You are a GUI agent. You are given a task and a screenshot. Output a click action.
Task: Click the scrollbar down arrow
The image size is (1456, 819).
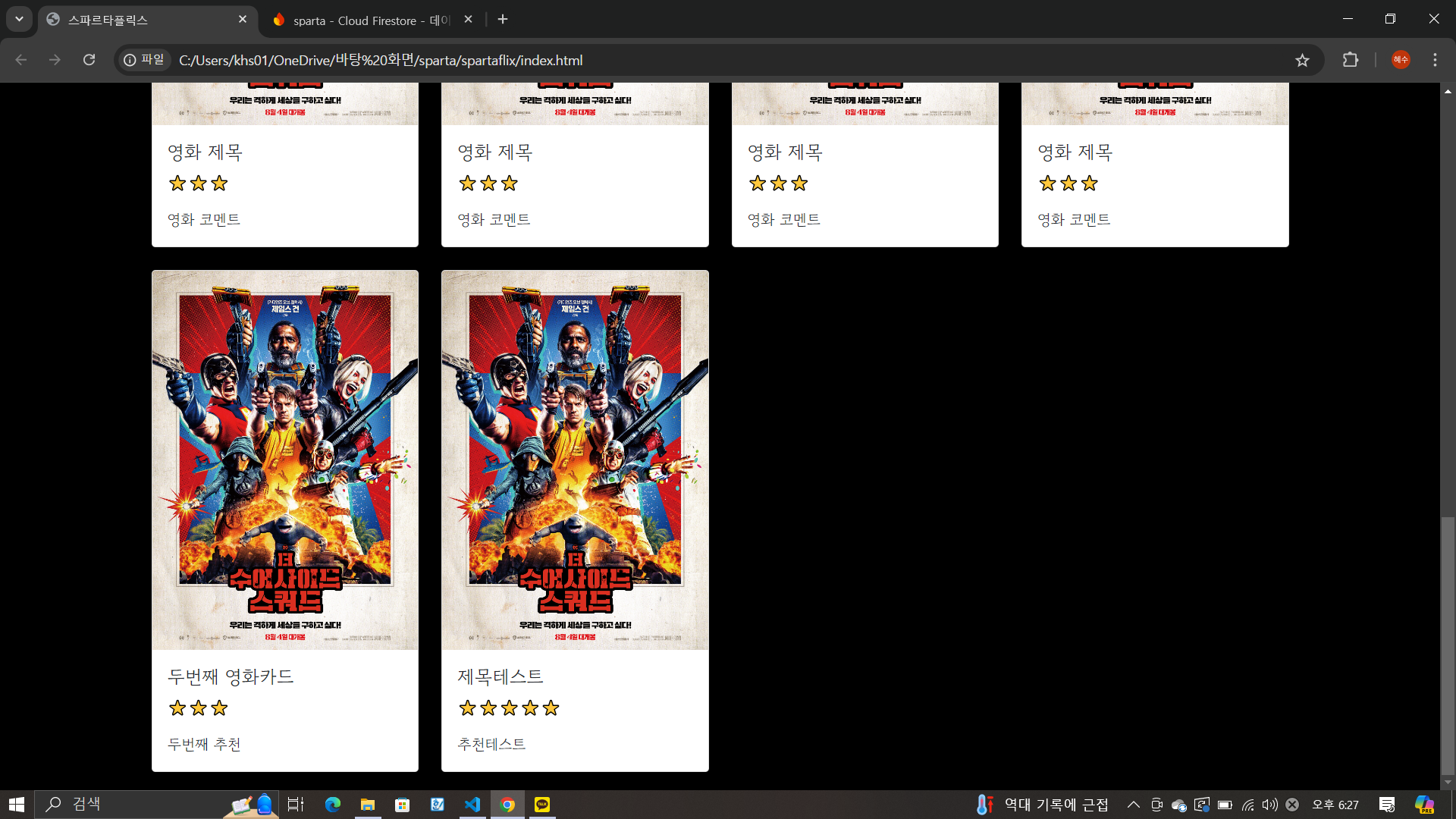tap(1448, 782)
